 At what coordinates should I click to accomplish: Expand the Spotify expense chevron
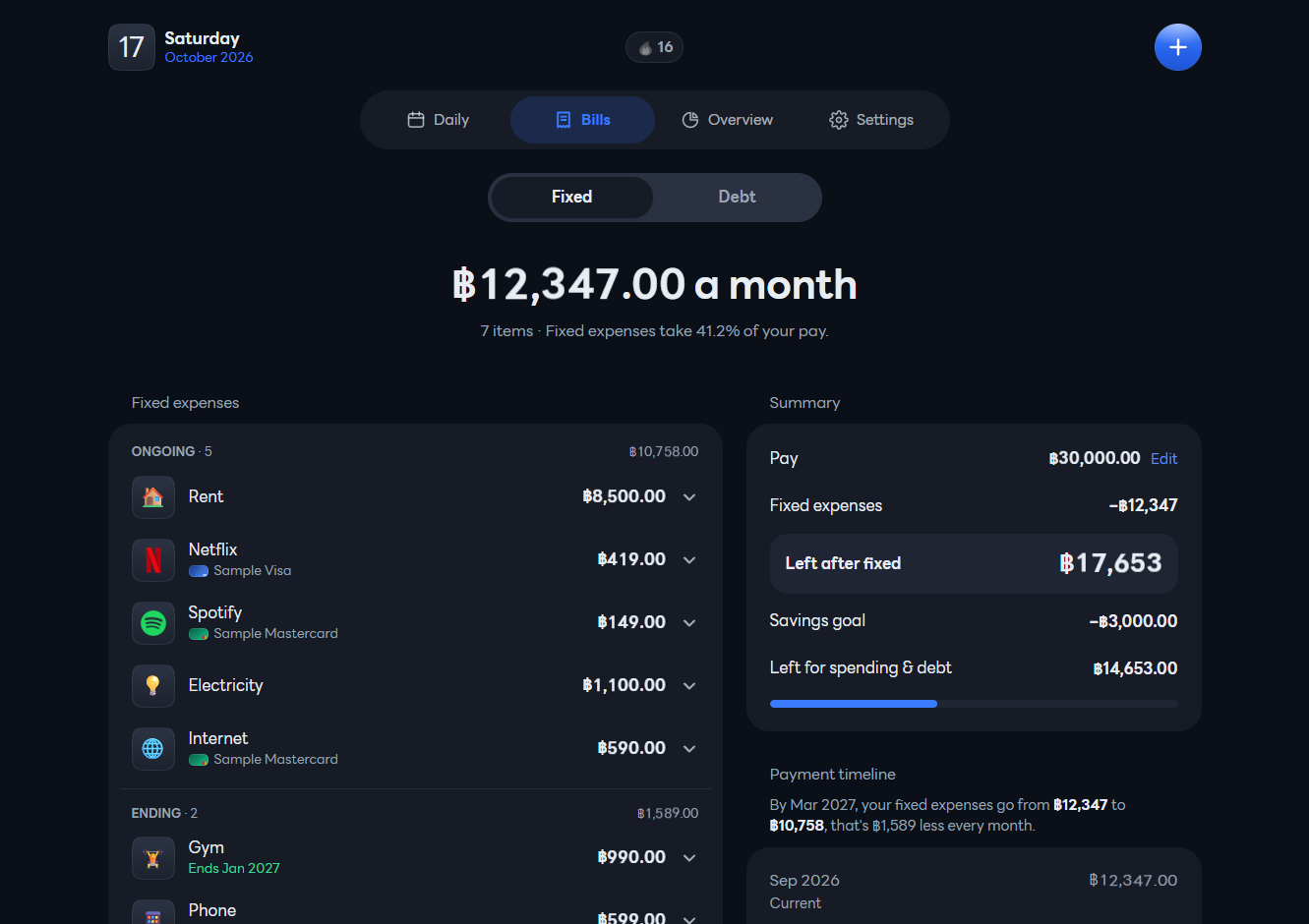tap(689, 623)
